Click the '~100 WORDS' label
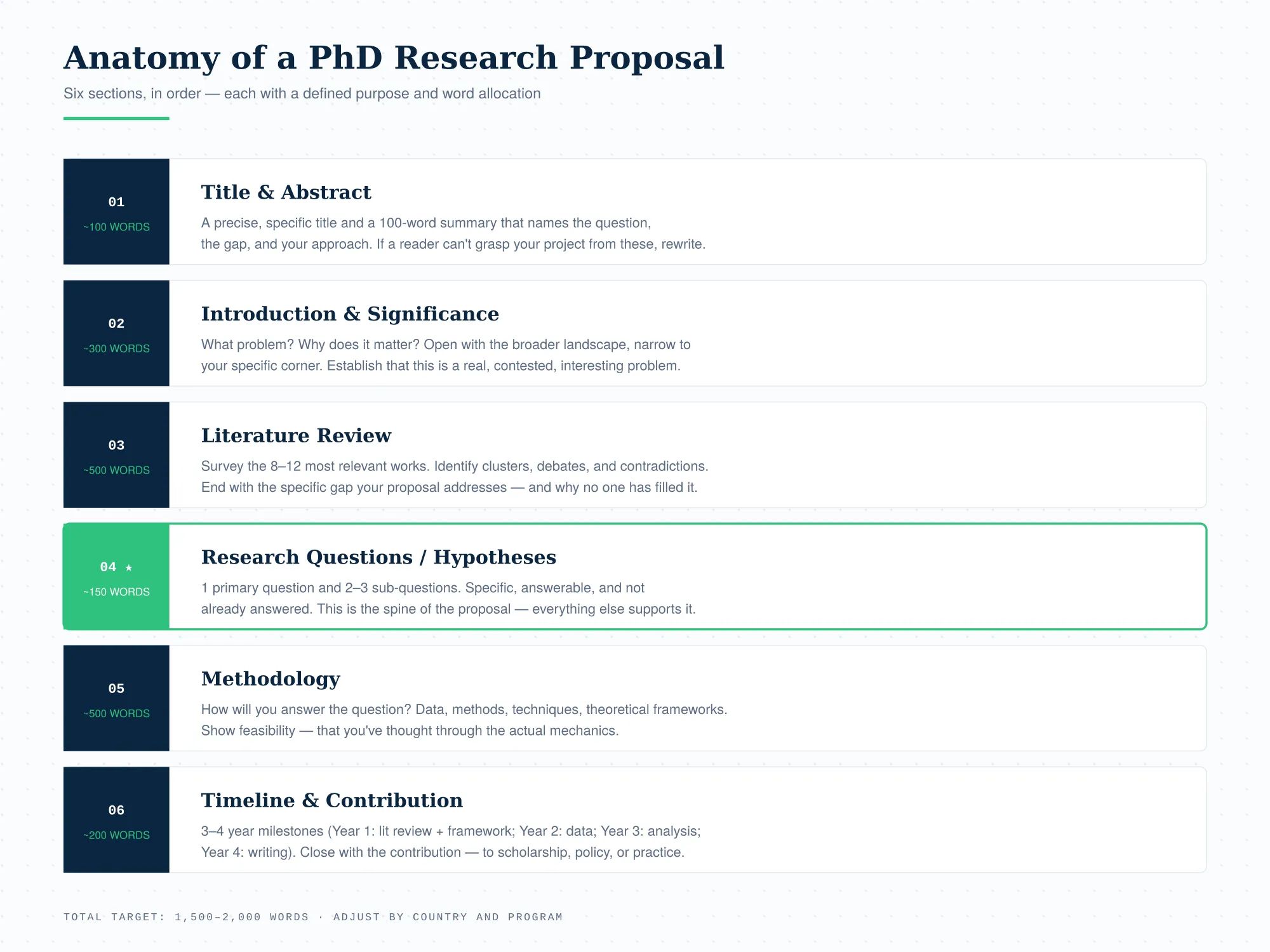This screenshot has width=1270, height=952. point(116,227)
